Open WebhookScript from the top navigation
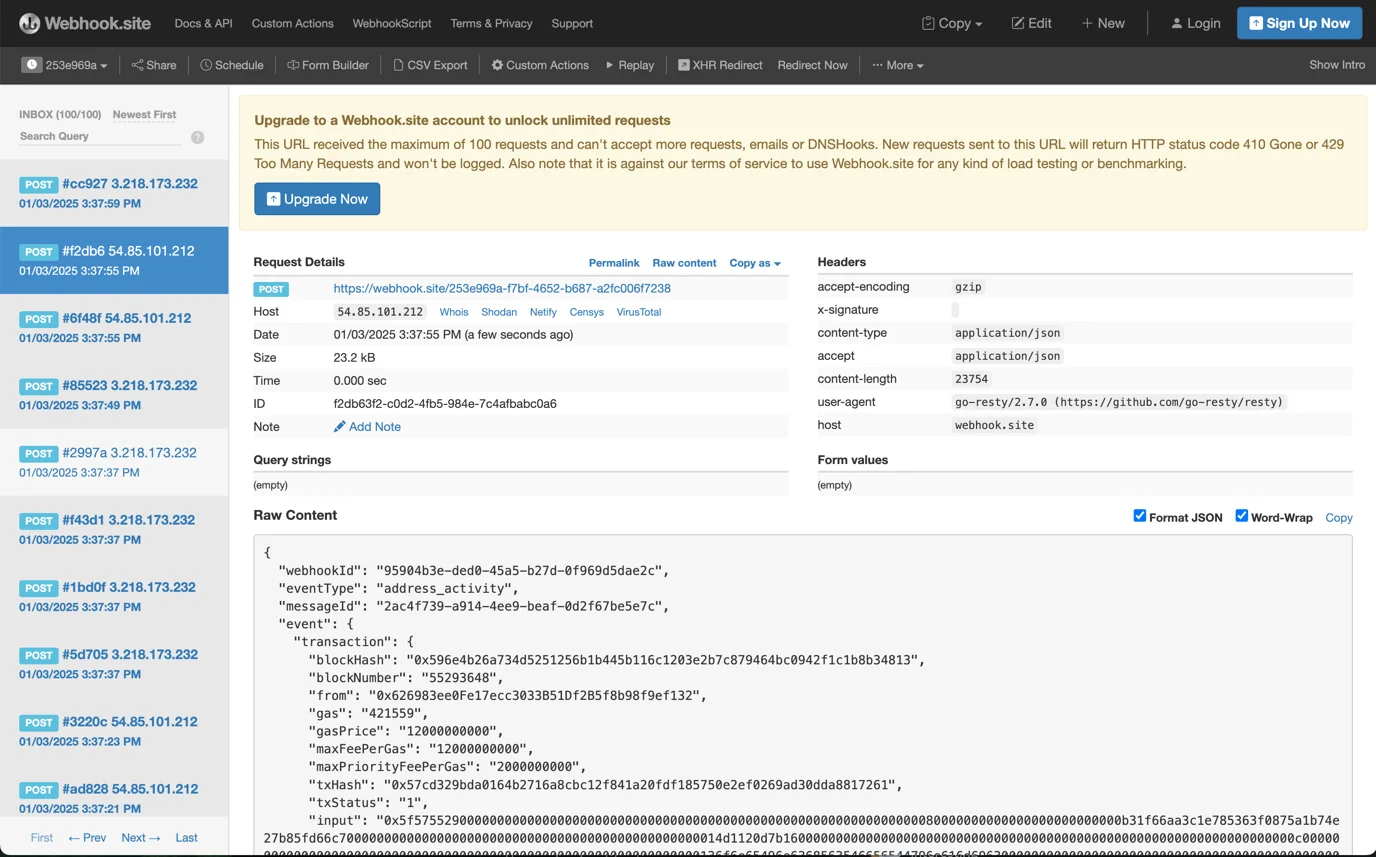 pos(392,23)
